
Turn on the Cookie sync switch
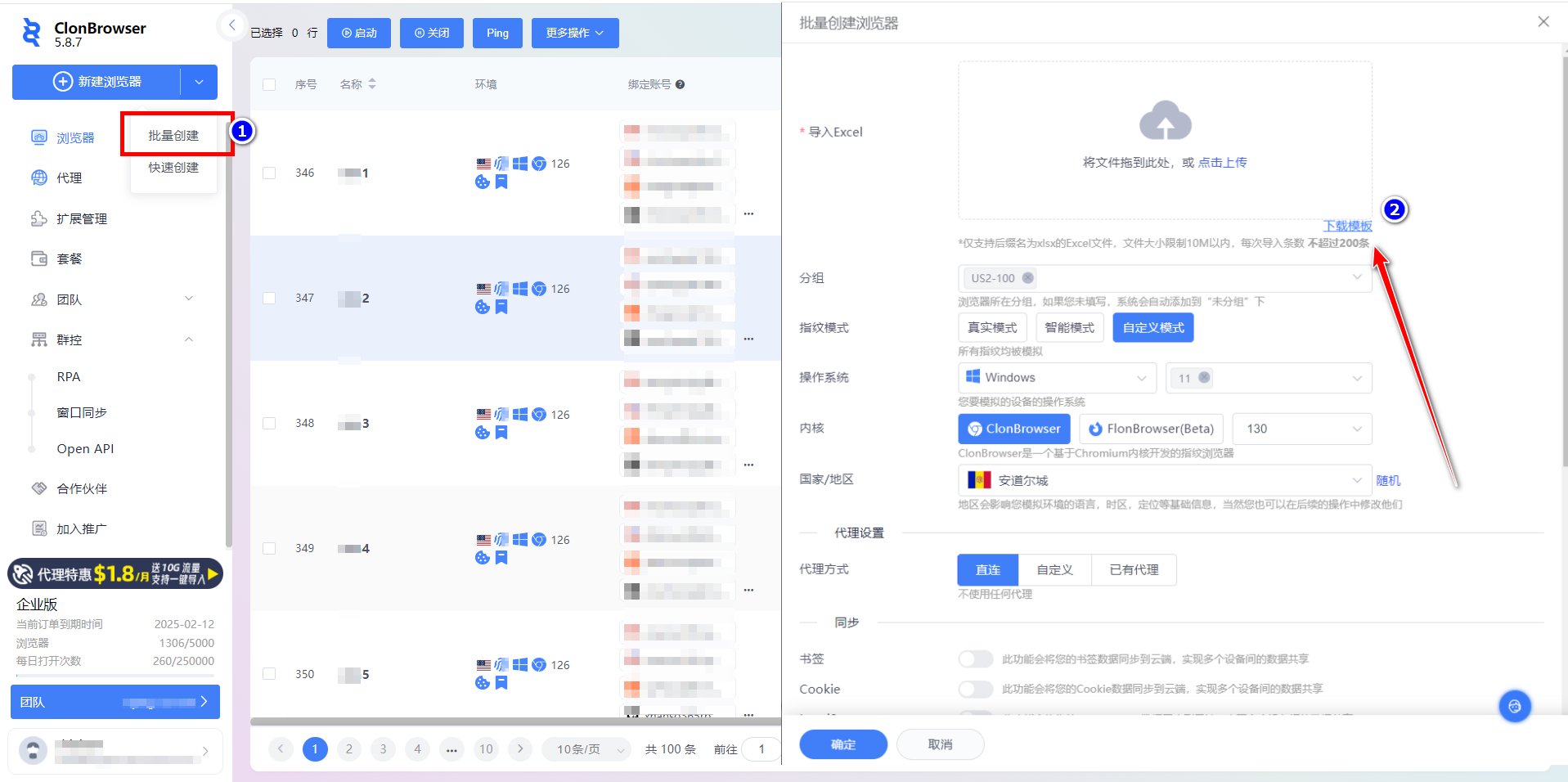[975, 690]
